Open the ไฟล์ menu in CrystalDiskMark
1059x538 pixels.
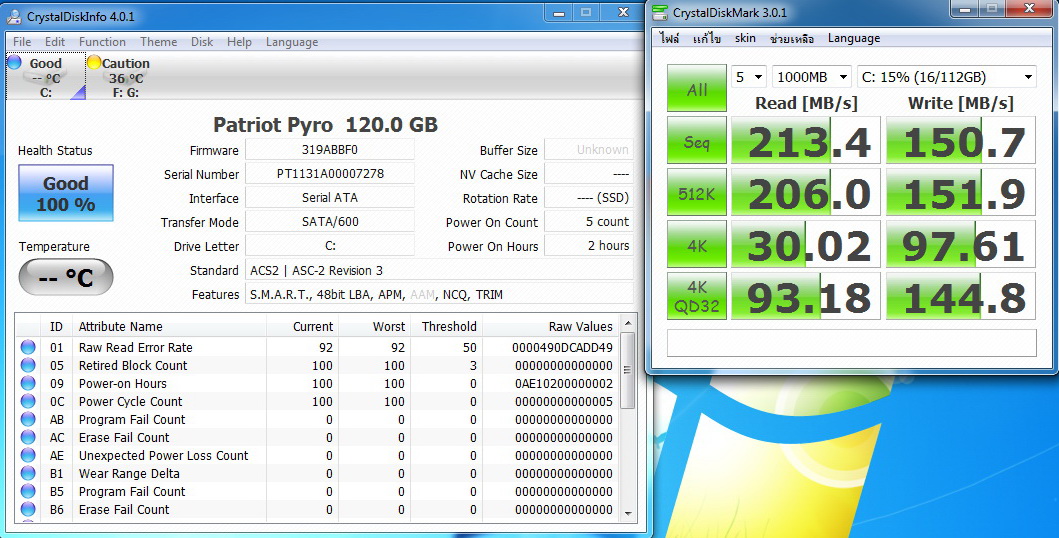coord(669,38)
